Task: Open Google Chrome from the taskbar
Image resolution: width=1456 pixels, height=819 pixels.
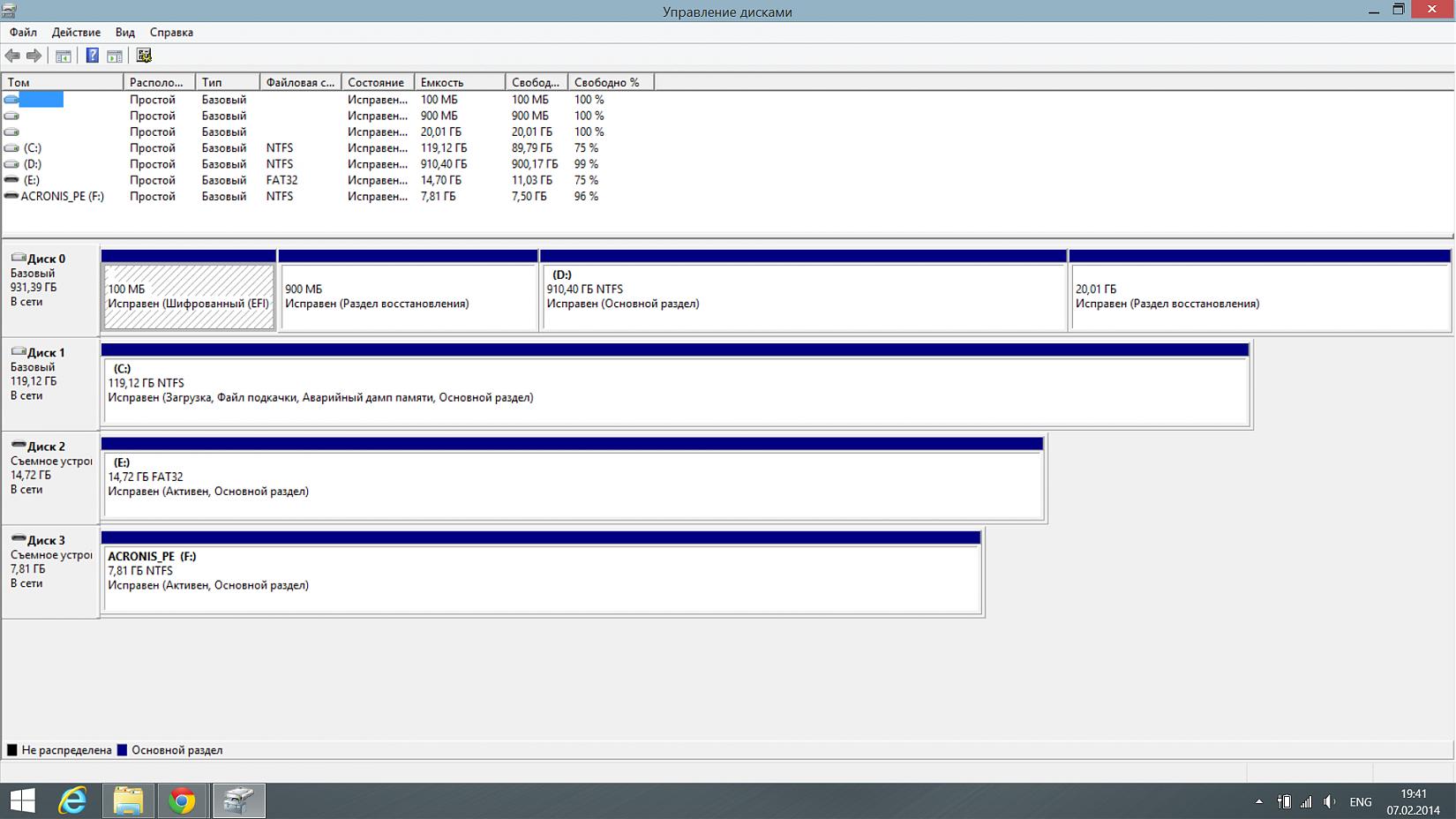Action: click(x=182, y=800)
